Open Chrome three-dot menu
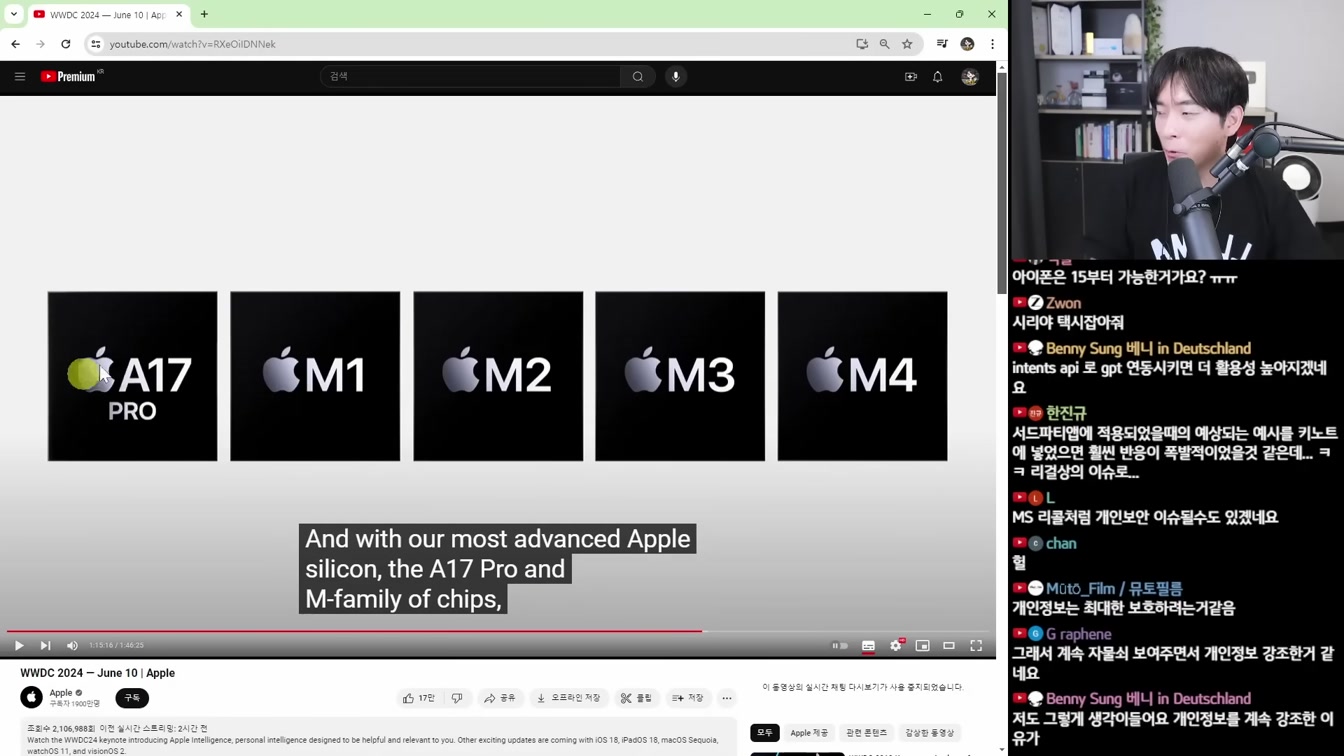Viewport: 1344px width, 756px height. point(992,44)
